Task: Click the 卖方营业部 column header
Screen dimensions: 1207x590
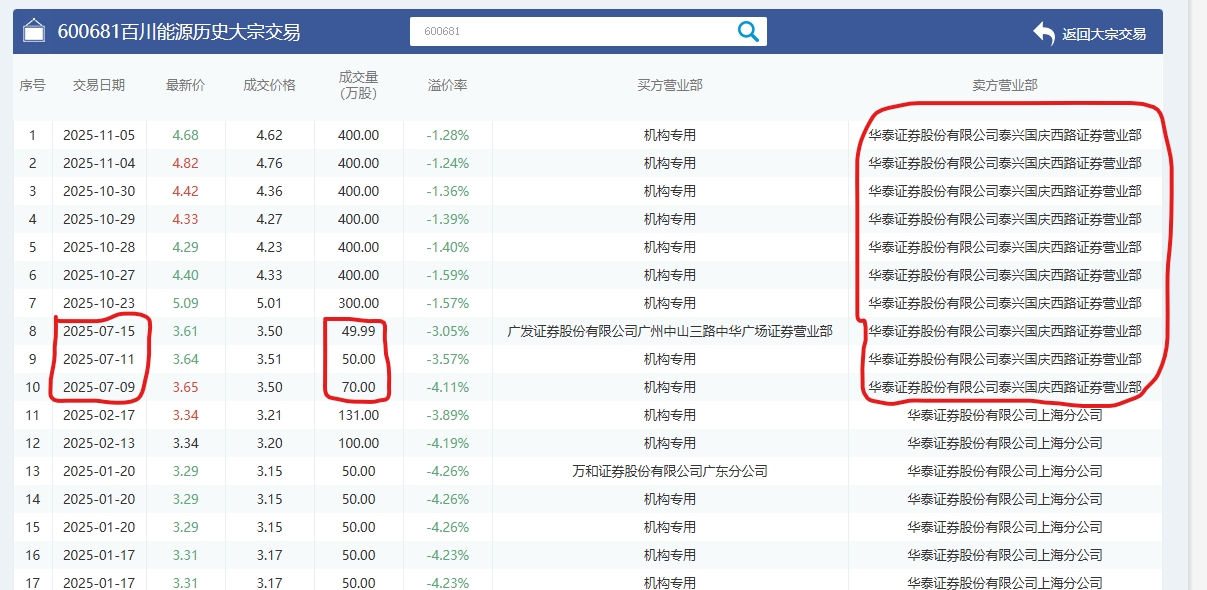Action: click(1005, 85)
